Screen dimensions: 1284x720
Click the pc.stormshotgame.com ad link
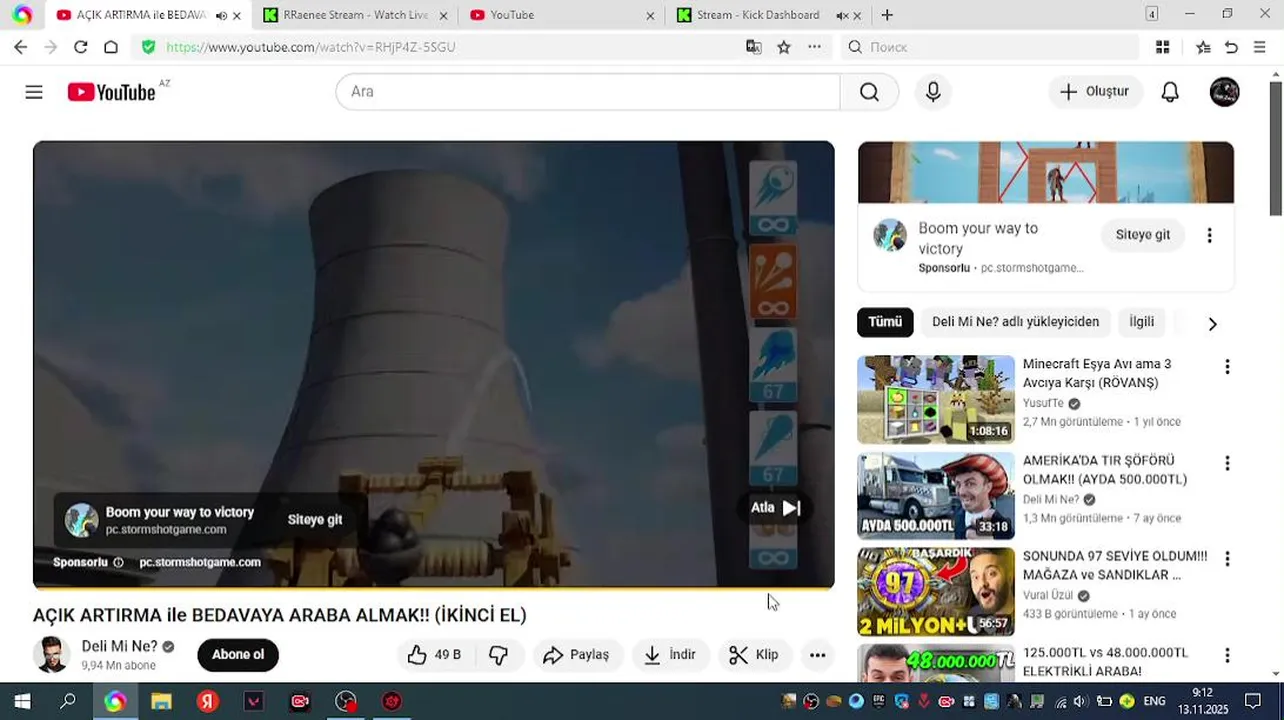[200, 562]
